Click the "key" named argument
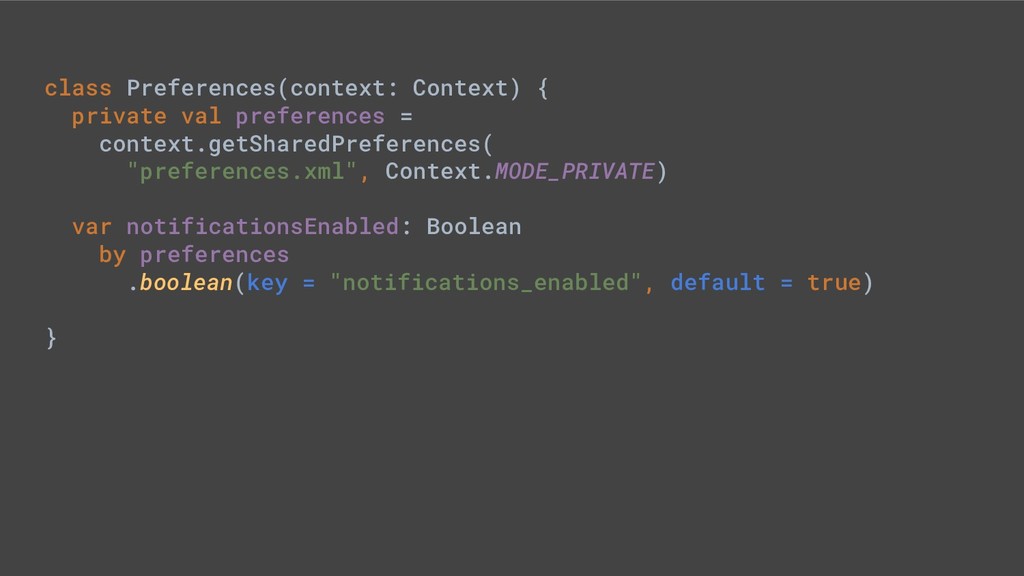The image size is (1024, 576). [x=267, y=283]
